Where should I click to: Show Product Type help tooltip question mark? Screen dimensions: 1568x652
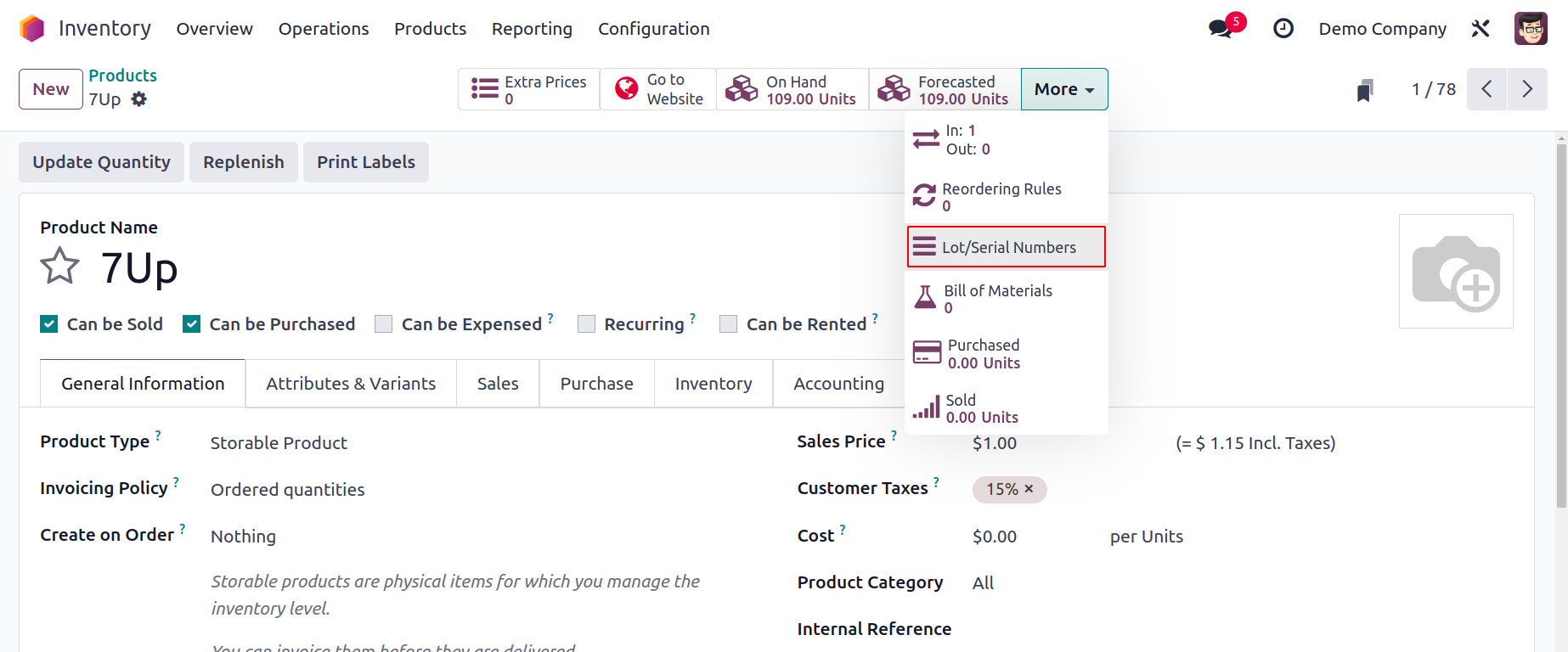pos(158,435)
